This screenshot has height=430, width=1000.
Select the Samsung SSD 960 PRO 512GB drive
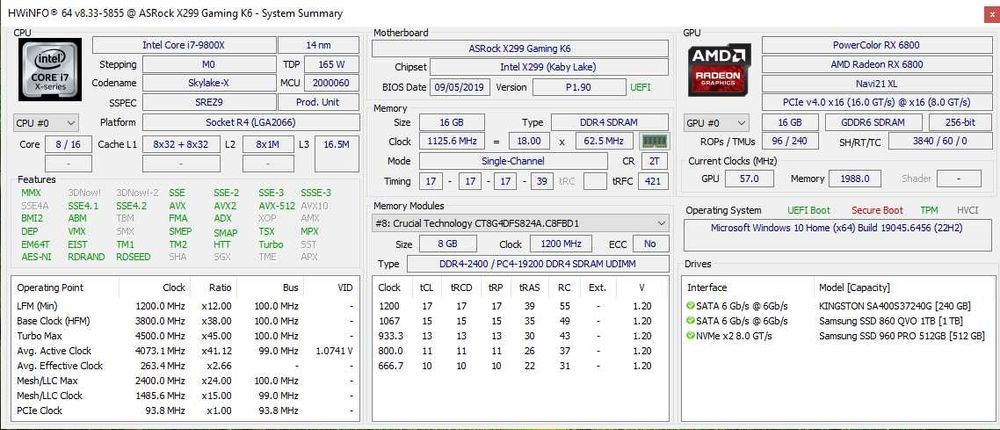pos(901,336)
